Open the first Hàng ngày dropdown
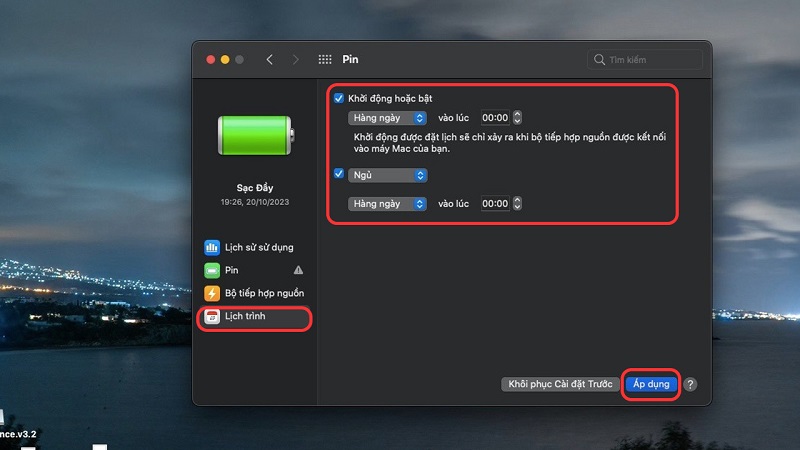800x450 pixels. (x=388, y=117)
